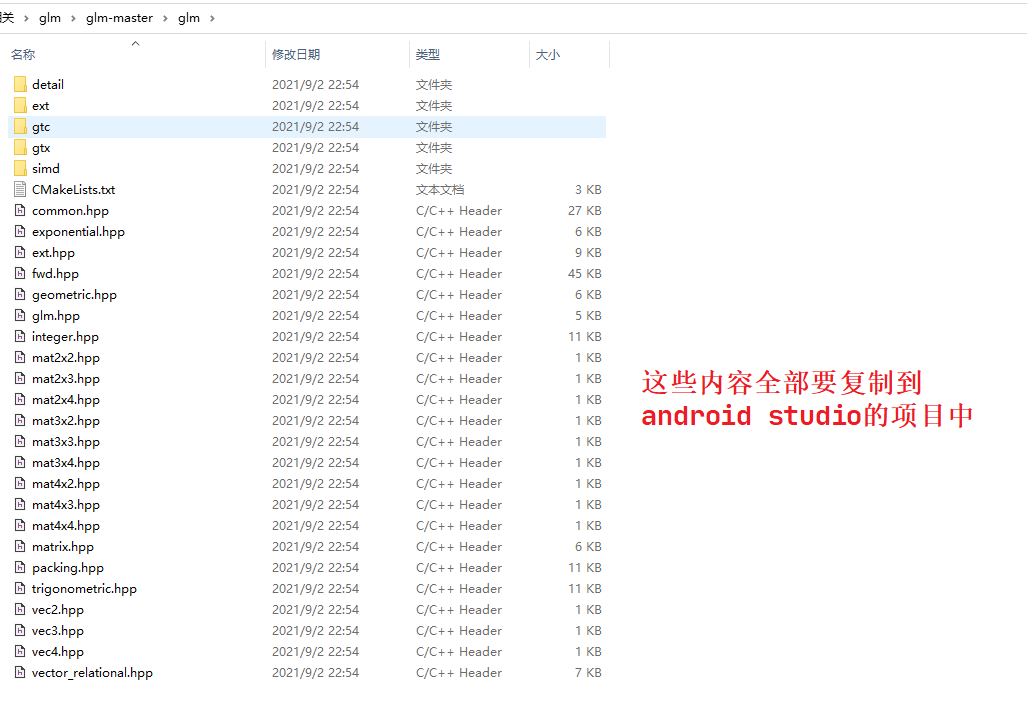Screen dimensions: 1027x710
Task: Select the mat4x4.hpp file name
Action: 65,525
